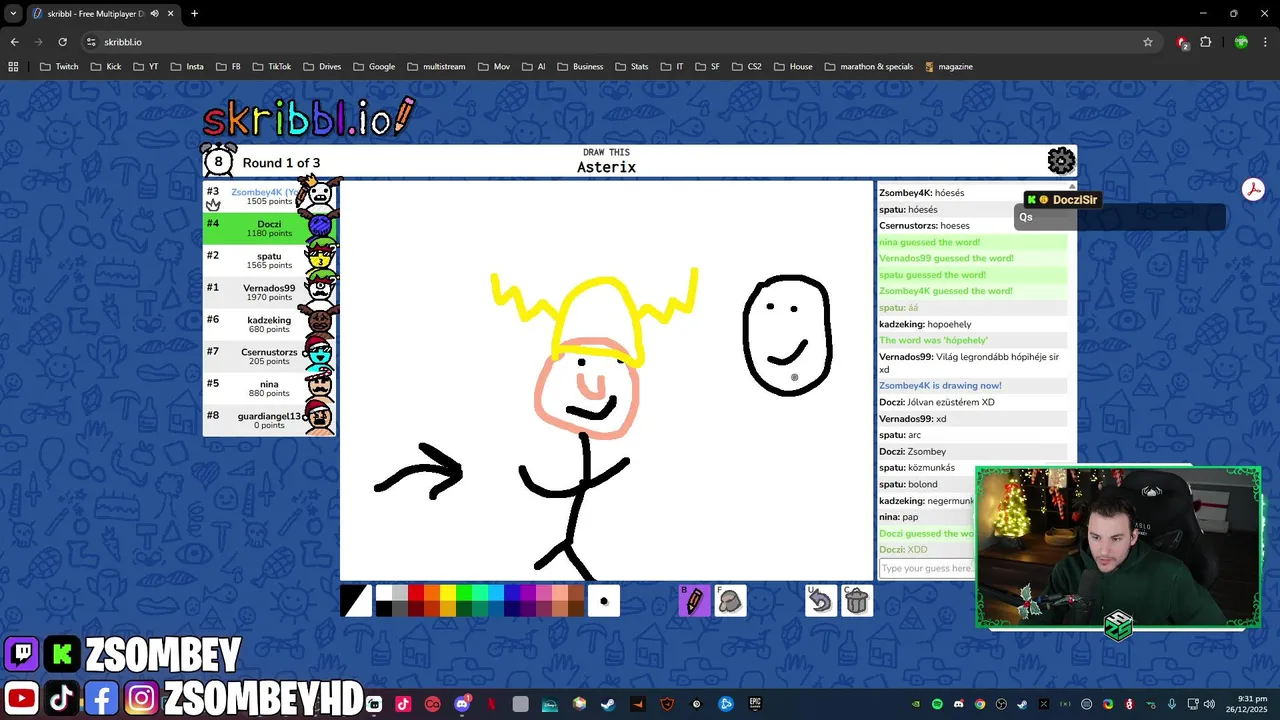This screenshot has width=1280, height=720.
Task: Mute the skribbl browser tab audio
Action: click(154, 13)
